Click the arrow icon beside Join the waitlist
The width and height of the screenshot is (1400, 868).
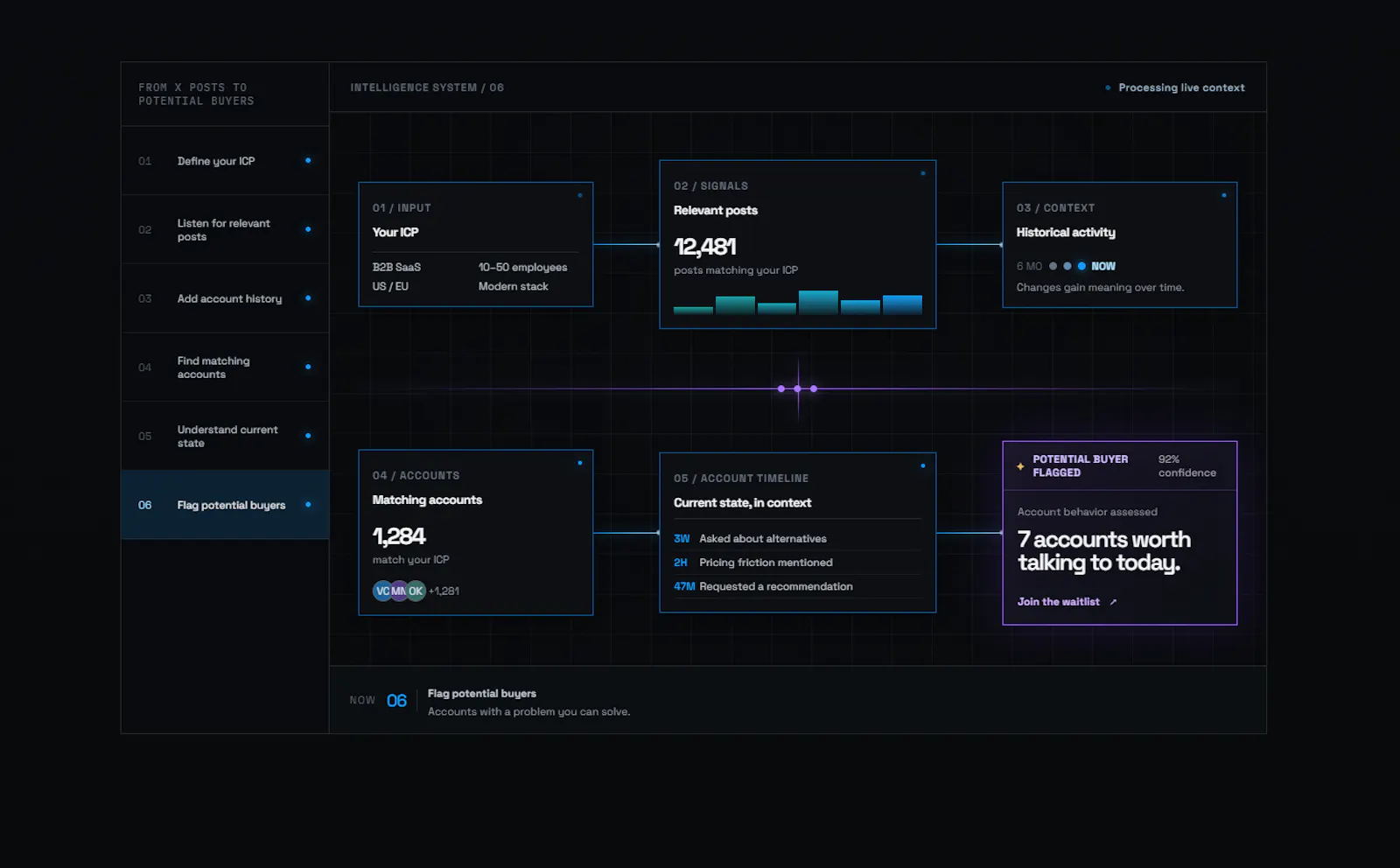coord(1113,602)
